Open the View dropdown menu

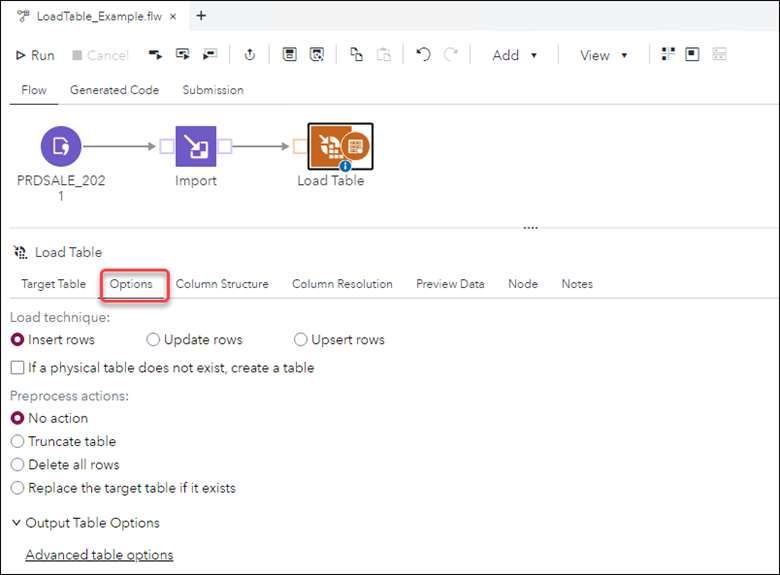(x=604, y=55)
